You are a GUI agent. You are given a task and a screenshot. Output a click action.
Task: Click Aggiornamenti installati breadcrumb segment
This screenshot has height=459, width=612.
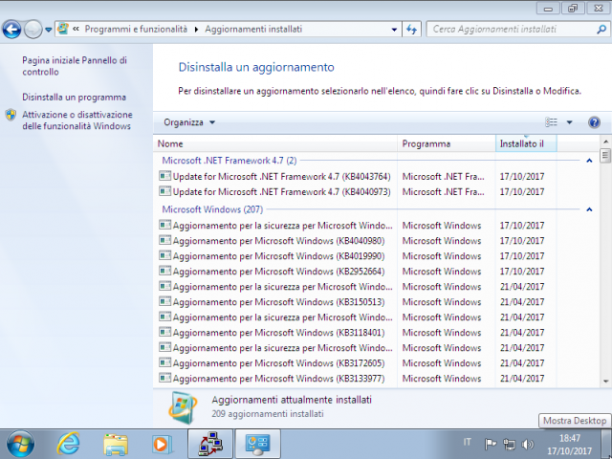tap(253, 29)
